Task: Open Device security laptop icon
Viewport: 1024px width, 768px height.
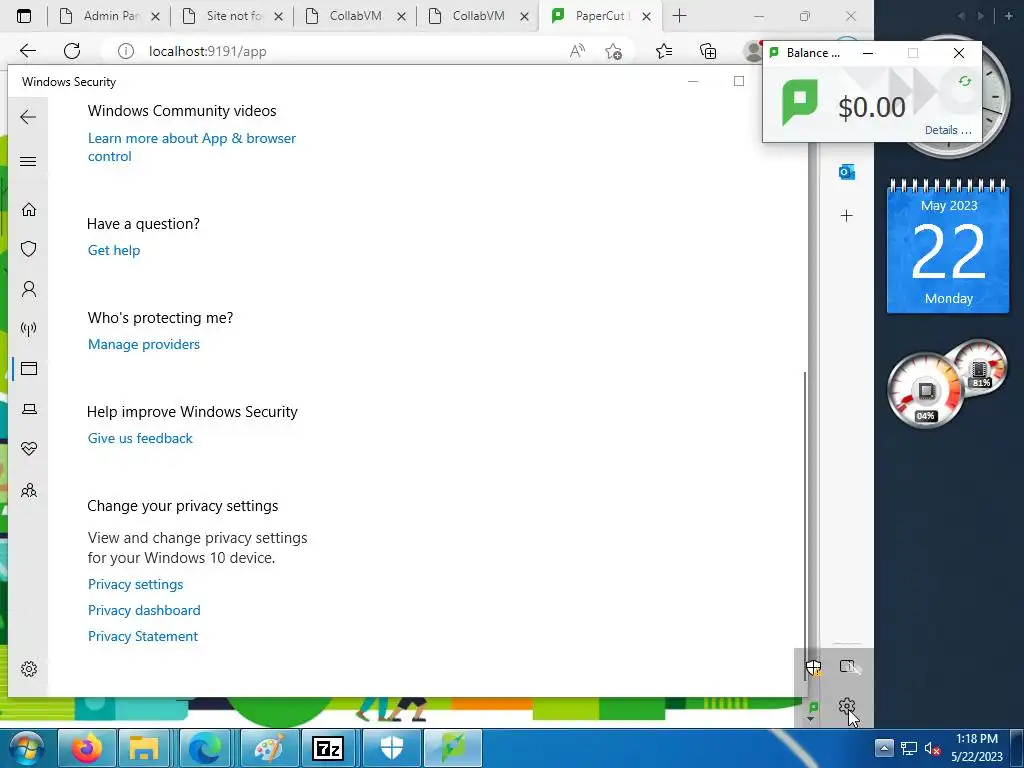Action: pyautogui.click(x=29, y=409)
